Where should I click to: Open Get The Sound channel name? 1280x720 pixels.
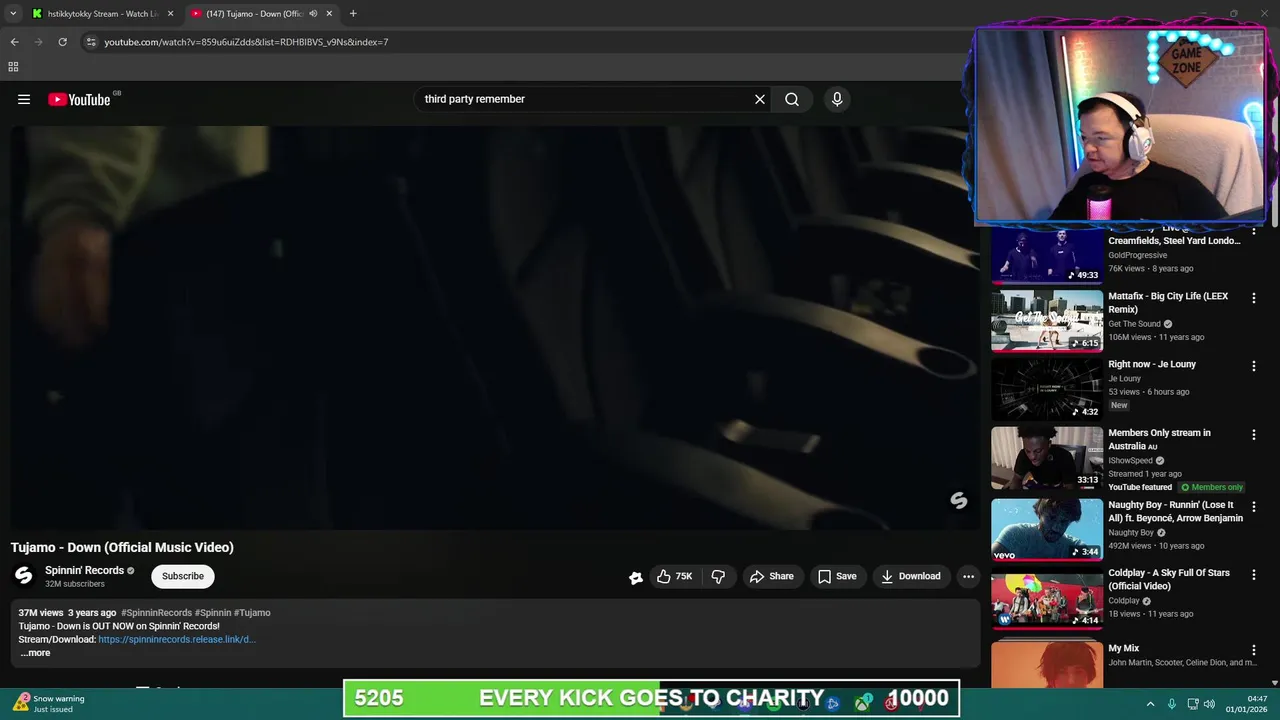[1134, 324]
